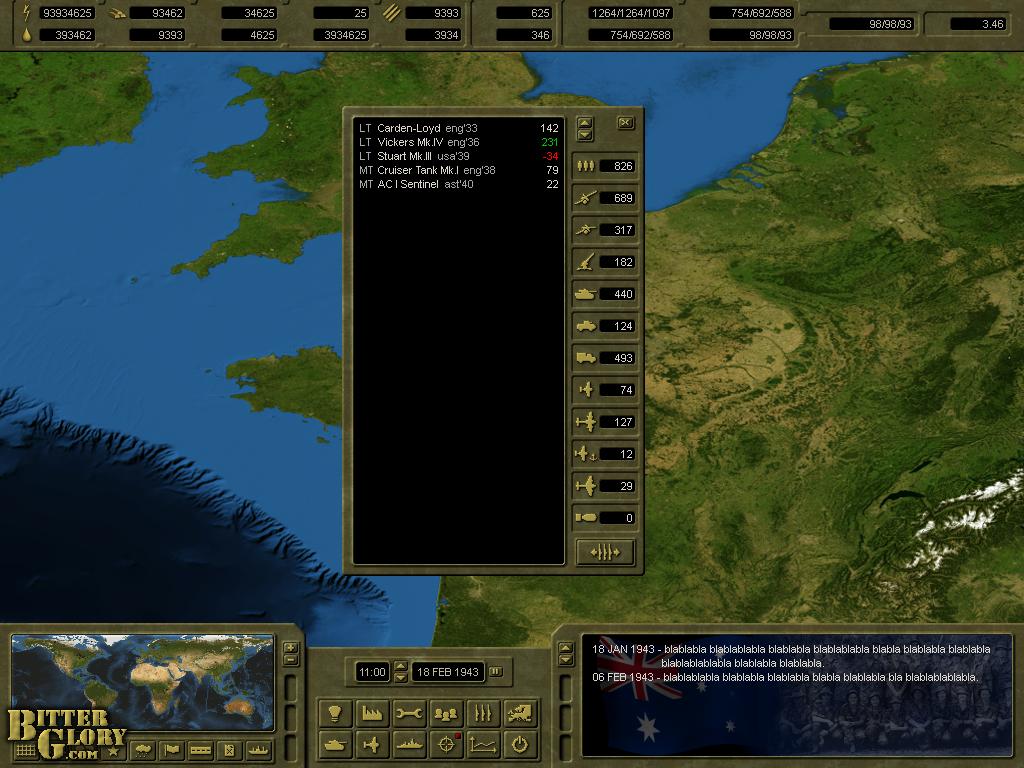1024x768 pixels.
Task: Toggle the weather clouds overlay
Action: click(143, 750)
